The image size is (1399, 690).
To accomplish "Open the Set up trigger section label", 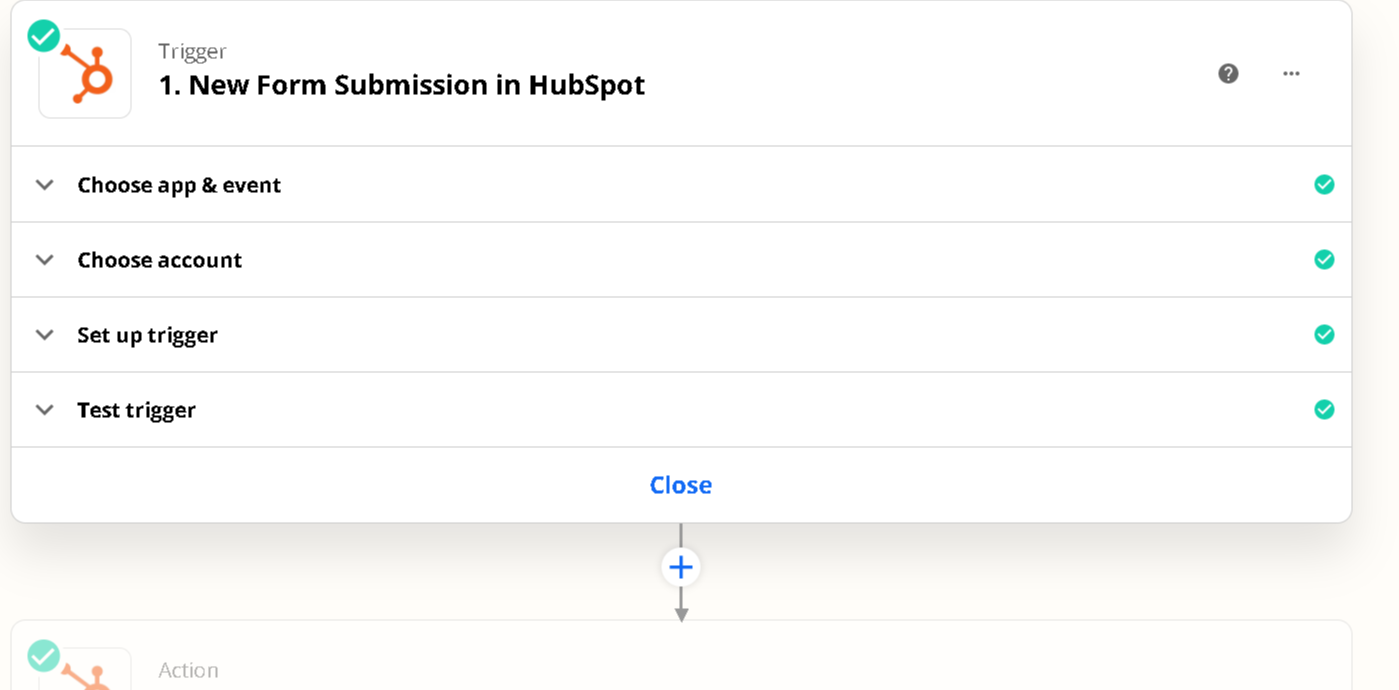I will tap(147, 335).
